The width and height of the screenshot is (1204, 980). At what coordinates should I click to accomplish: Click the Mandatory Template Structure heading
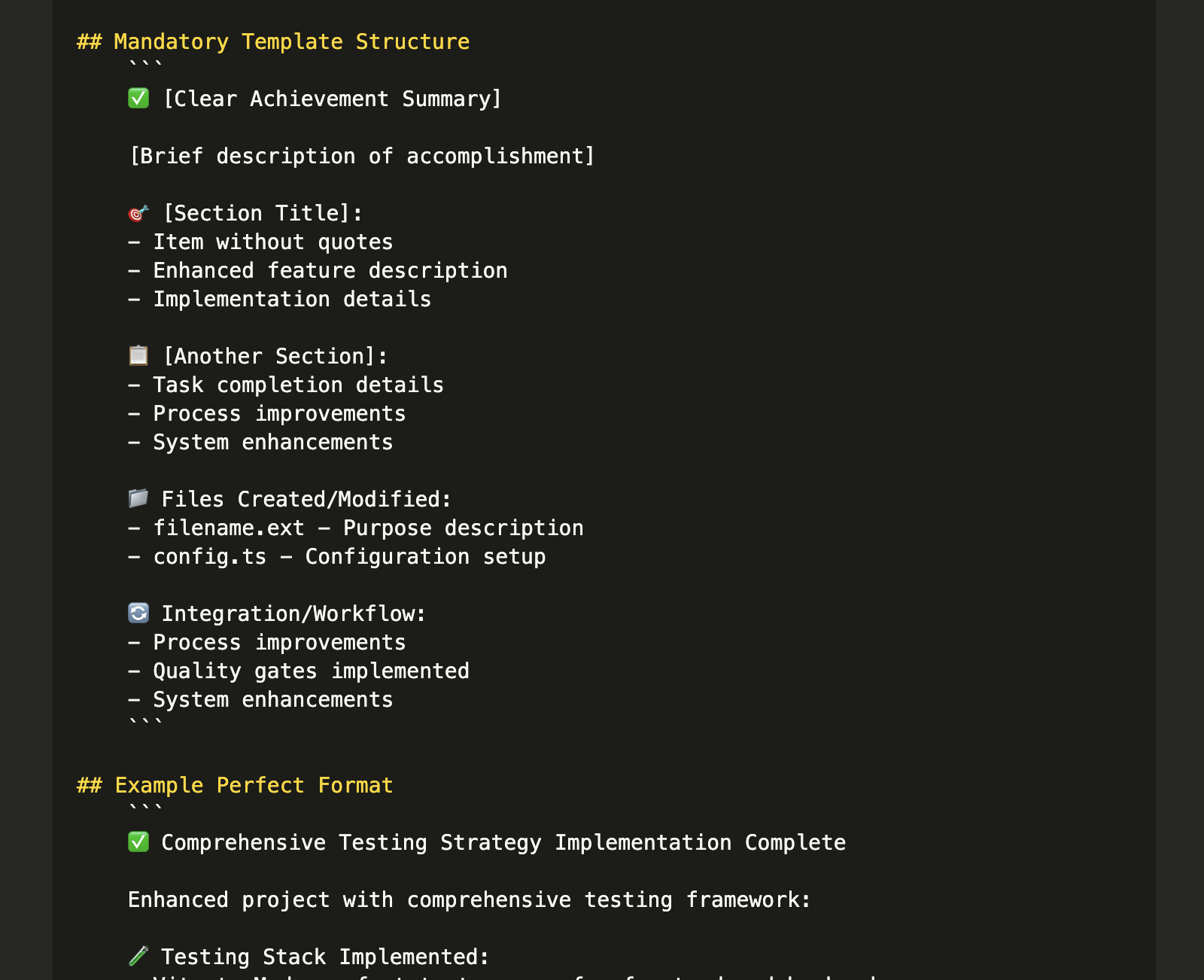pyautogui.click(x=273, y=41)
